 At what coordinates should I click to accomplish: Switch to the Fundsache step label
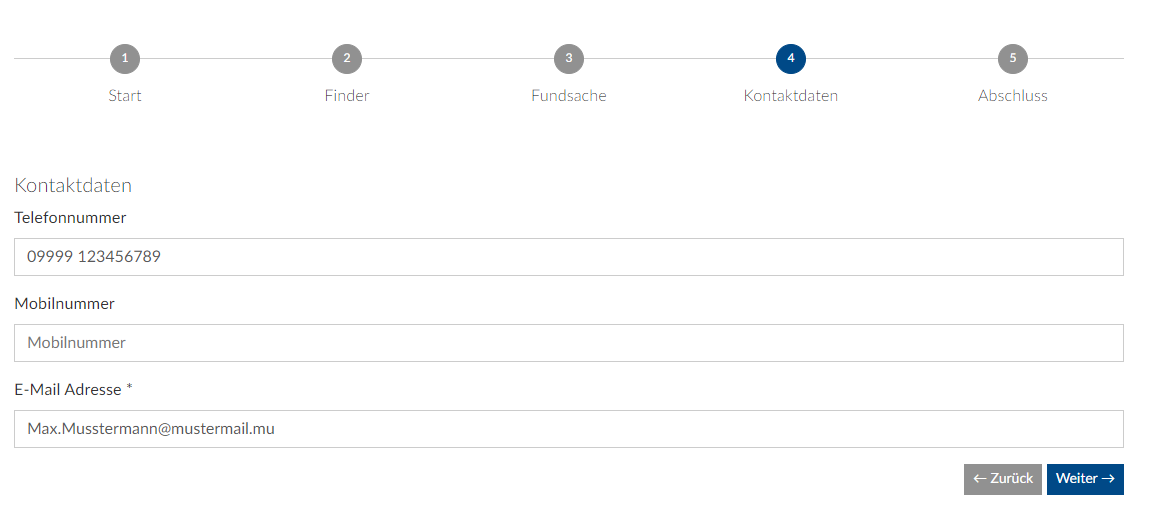pos(569,96)
